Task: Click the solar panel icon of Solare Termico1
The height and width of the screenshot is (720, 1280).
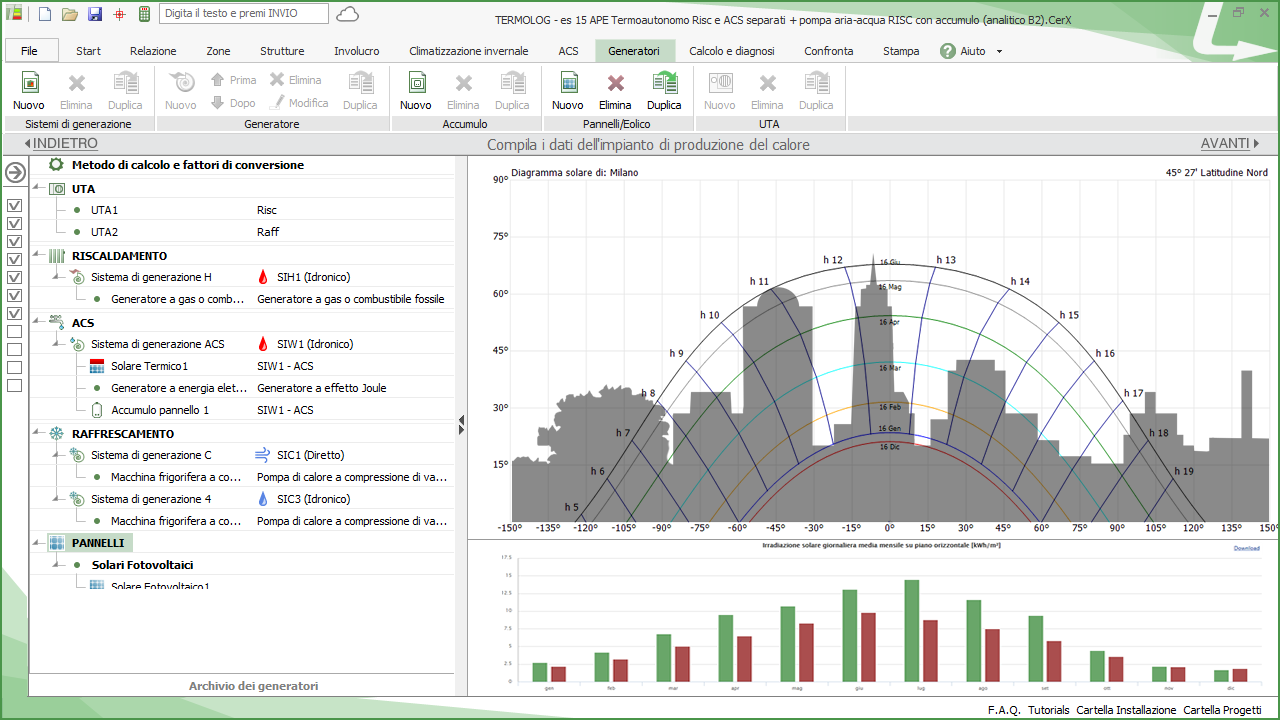Action: [97, 366]
